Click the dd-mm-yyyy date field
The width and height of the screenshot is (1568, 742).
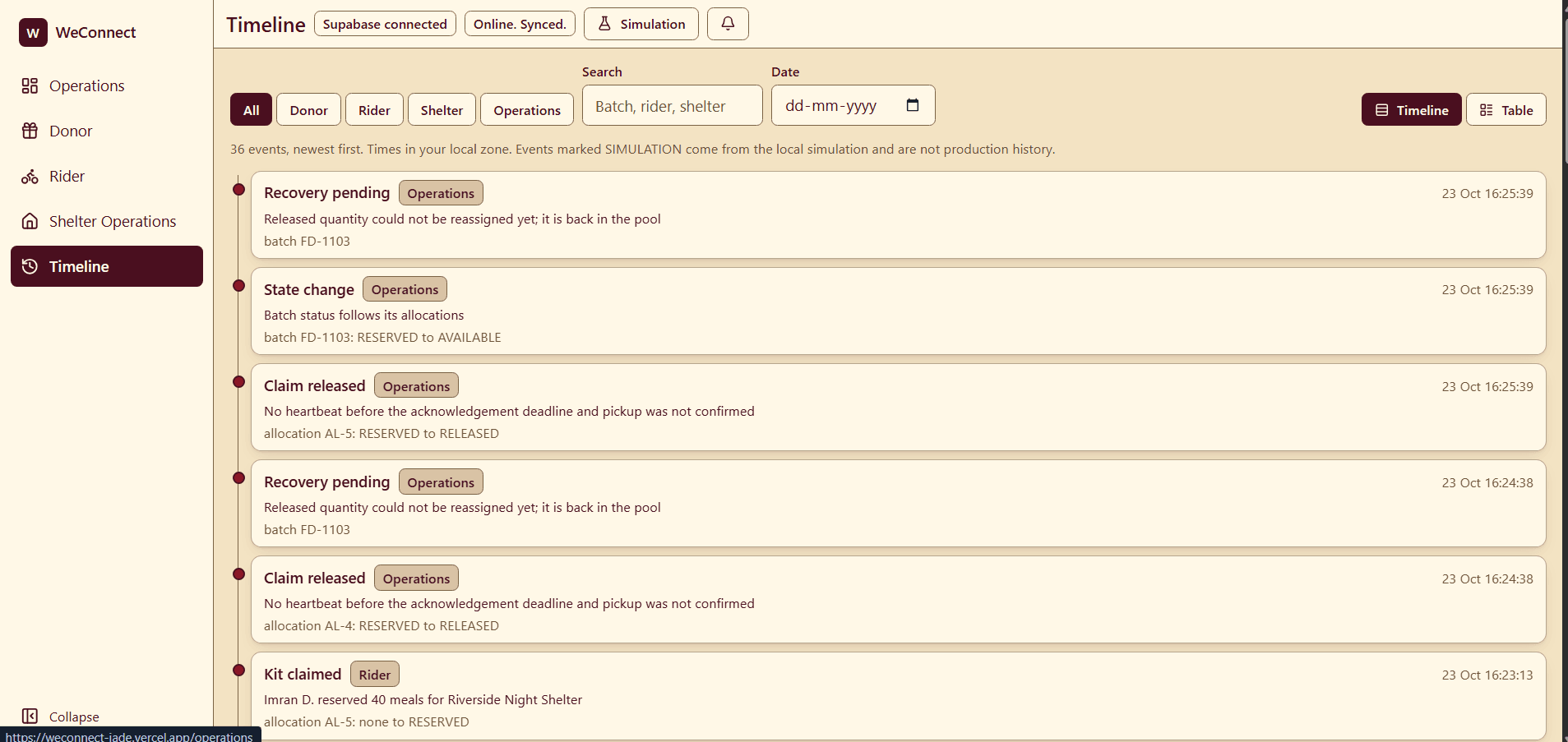[x=853, y=106]
